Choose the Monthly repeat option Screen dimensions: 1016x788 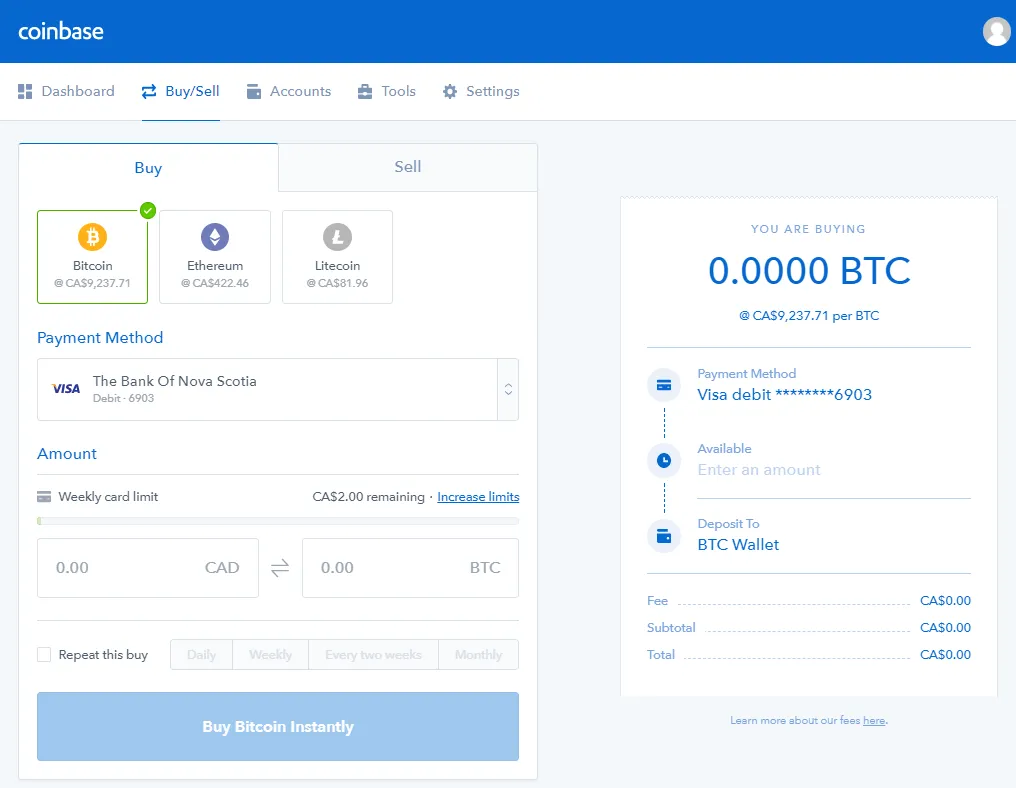pos(478,655)
